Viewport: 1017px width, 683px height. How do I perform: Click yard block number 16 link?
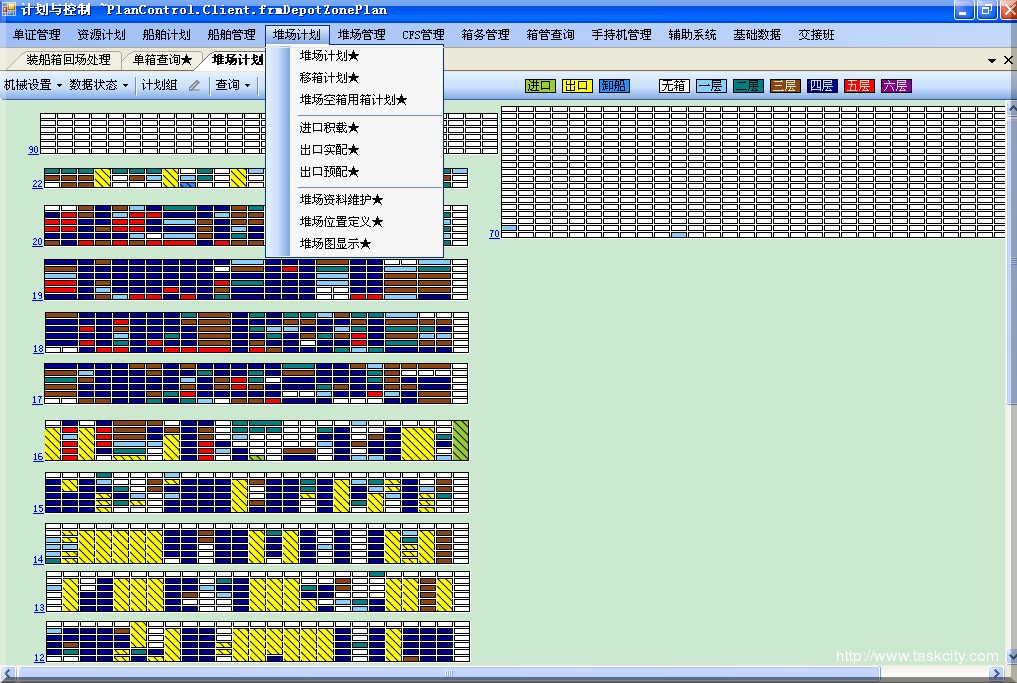point(38,457)
